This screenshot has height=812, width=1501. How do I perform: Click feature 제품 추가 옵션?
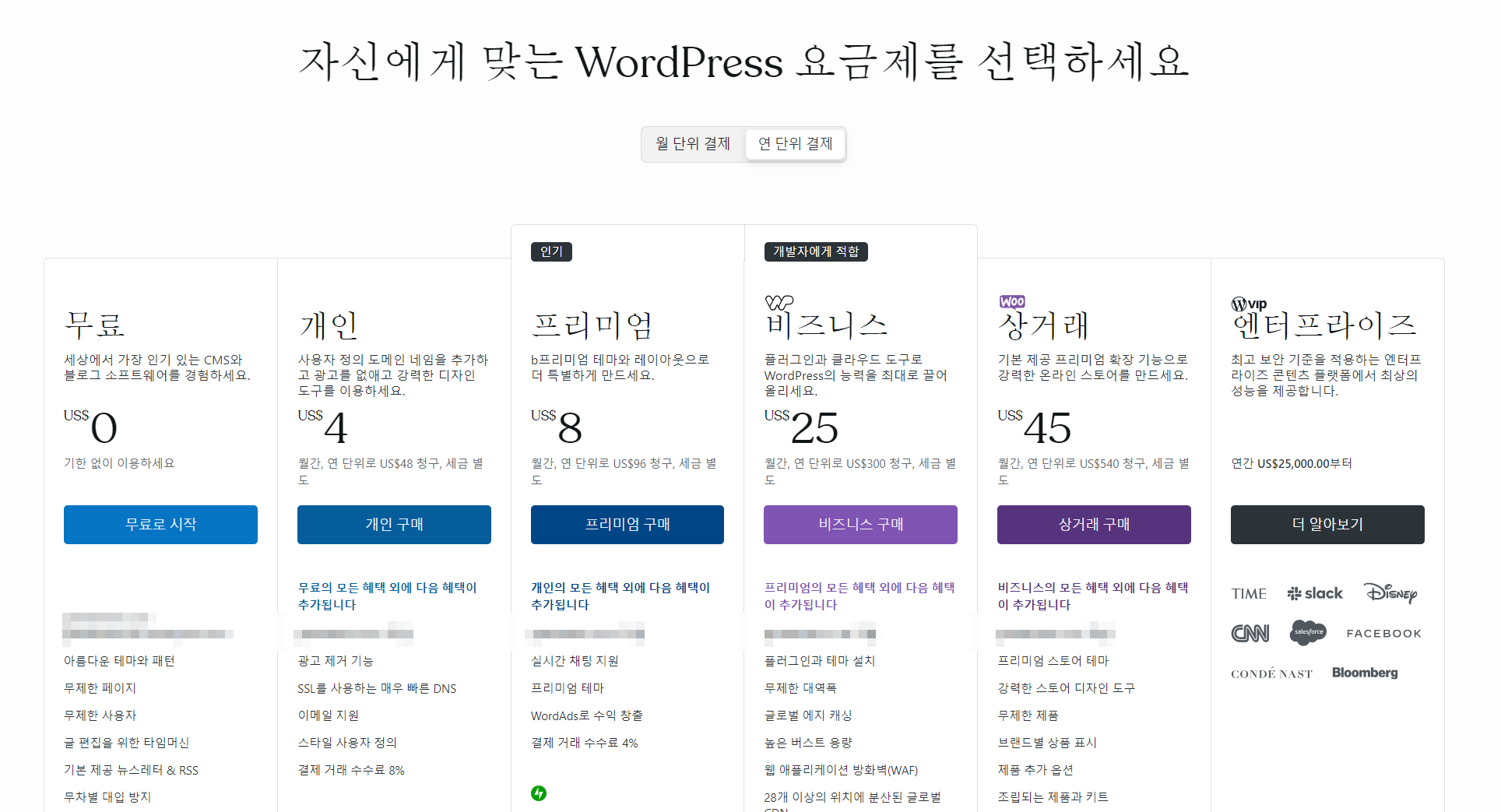pos(1035,770)
